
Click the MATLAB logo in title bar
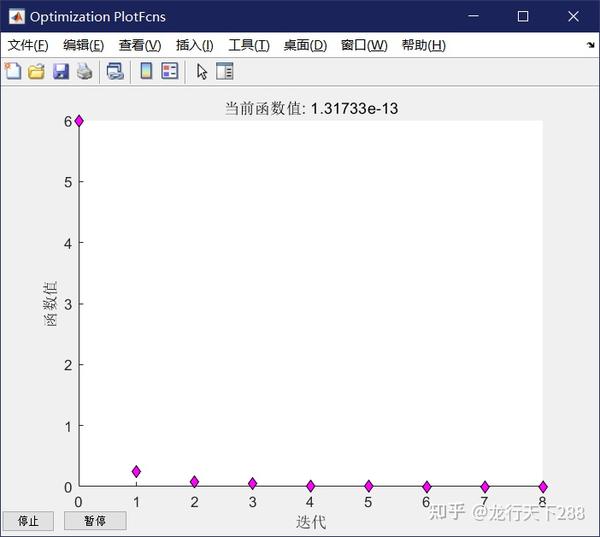click(16, 16)
